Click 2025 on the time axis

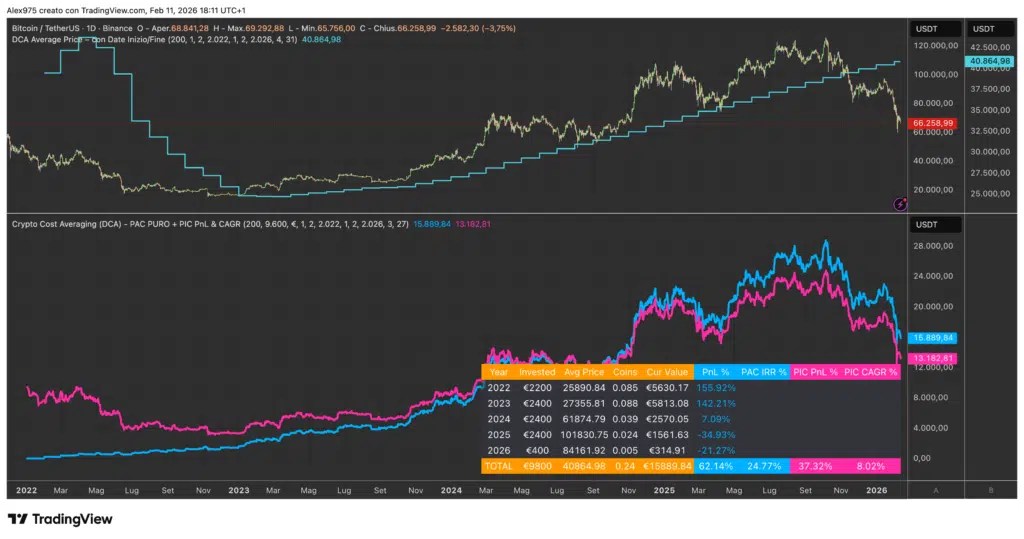click(664, 491)
